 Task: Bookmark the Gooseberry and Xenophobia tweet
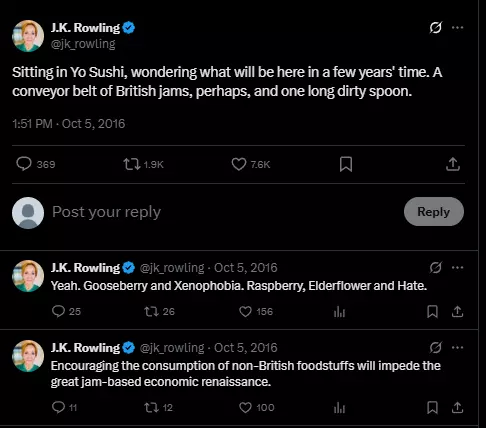click(x=432, y=312)
